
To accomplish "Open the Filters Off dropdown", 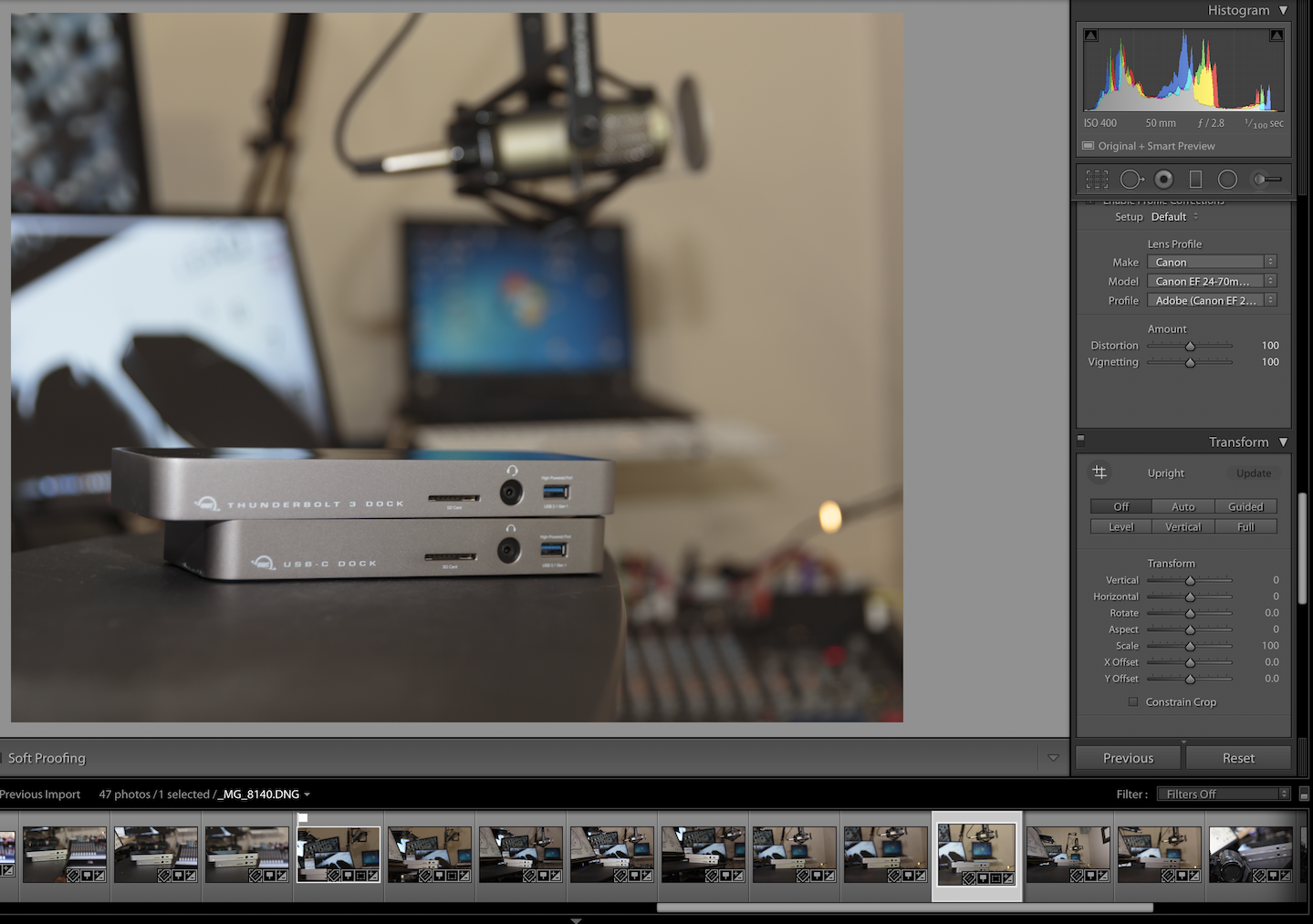I will pyautogui.click(x=1224, y=794).
